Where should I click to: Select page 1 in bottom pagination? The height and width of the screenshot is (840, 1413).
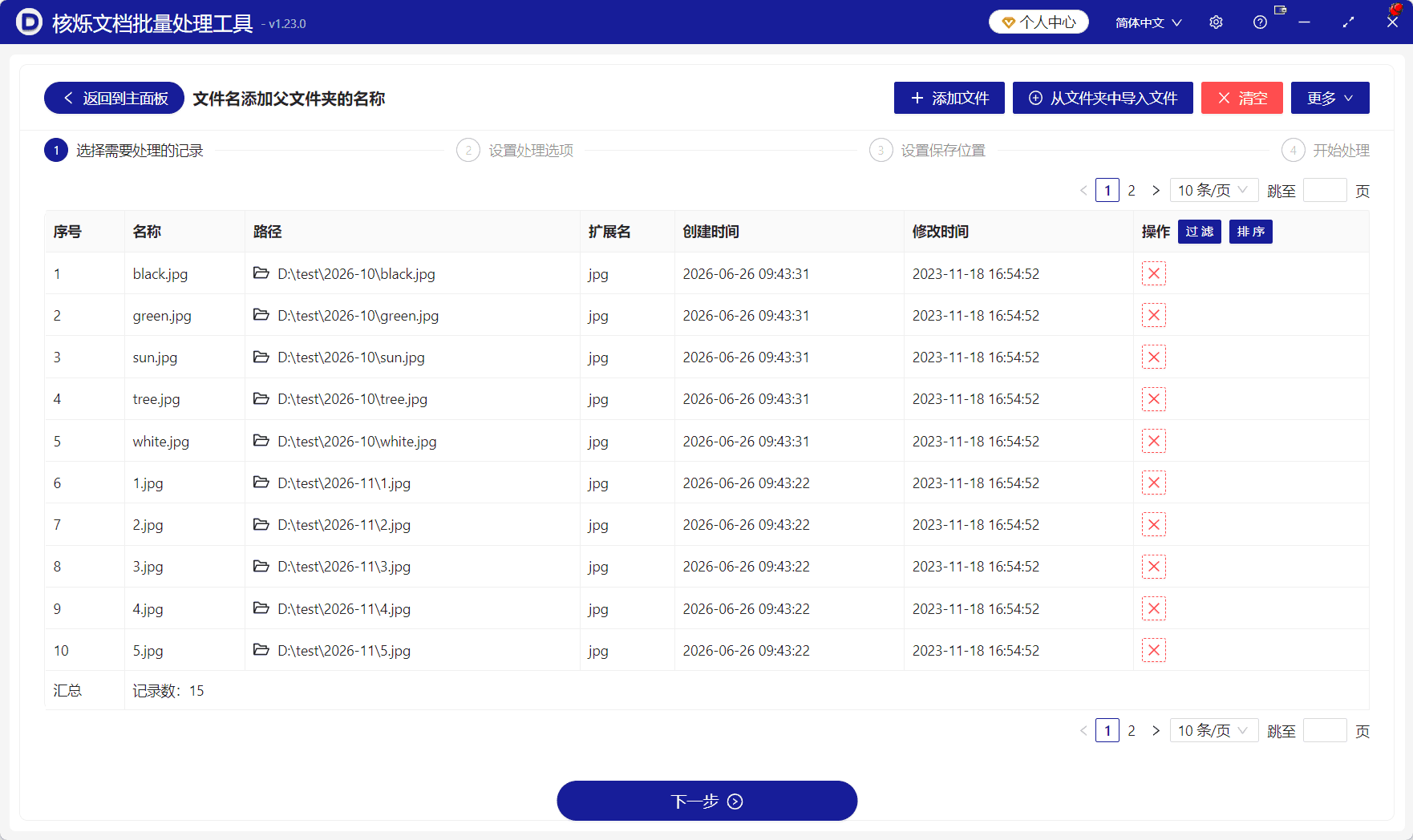tap(1107, 730)
